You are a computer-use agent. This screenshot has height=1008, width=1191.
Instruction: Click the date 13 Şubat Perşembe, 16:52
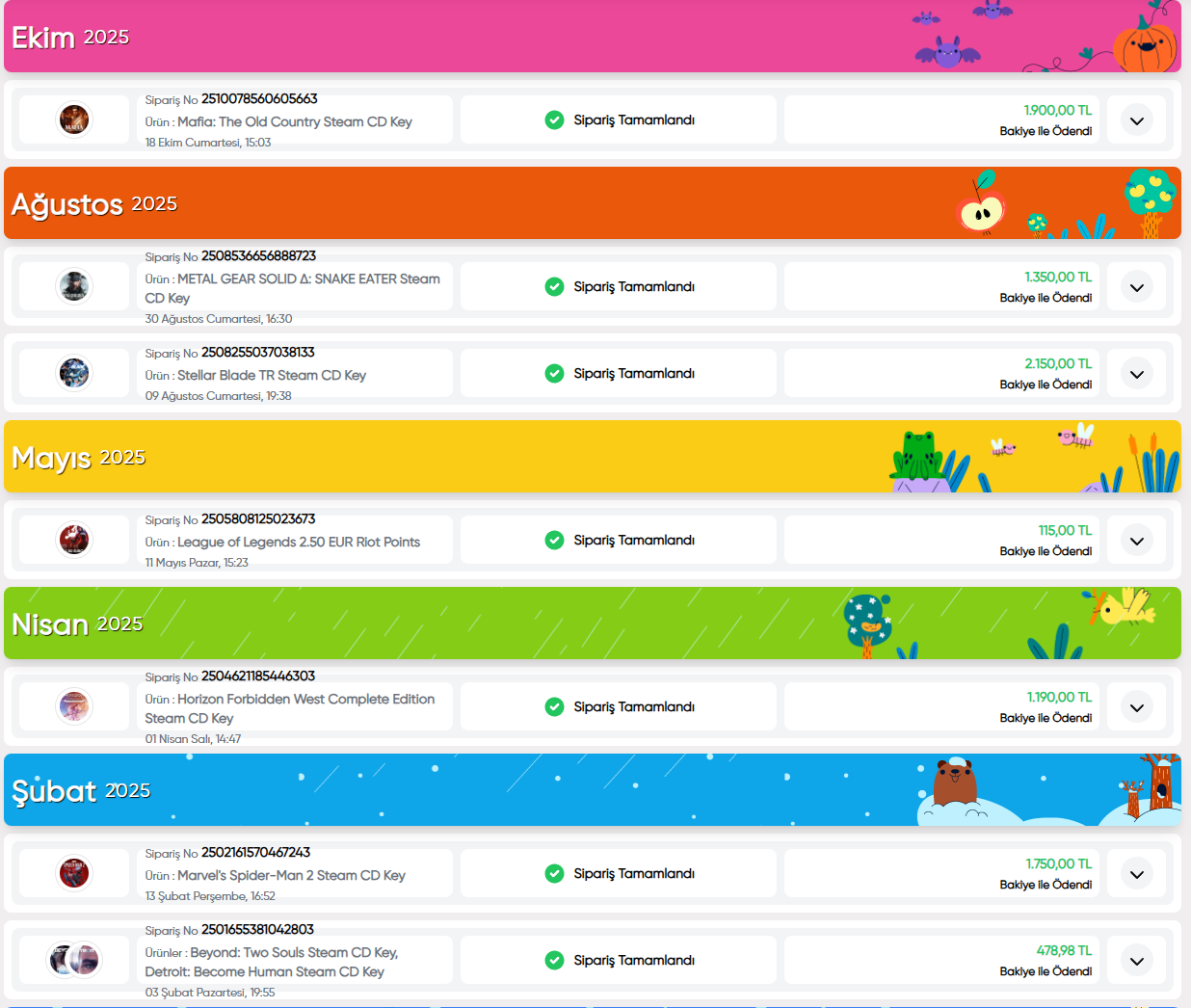[x=210, y=896]
